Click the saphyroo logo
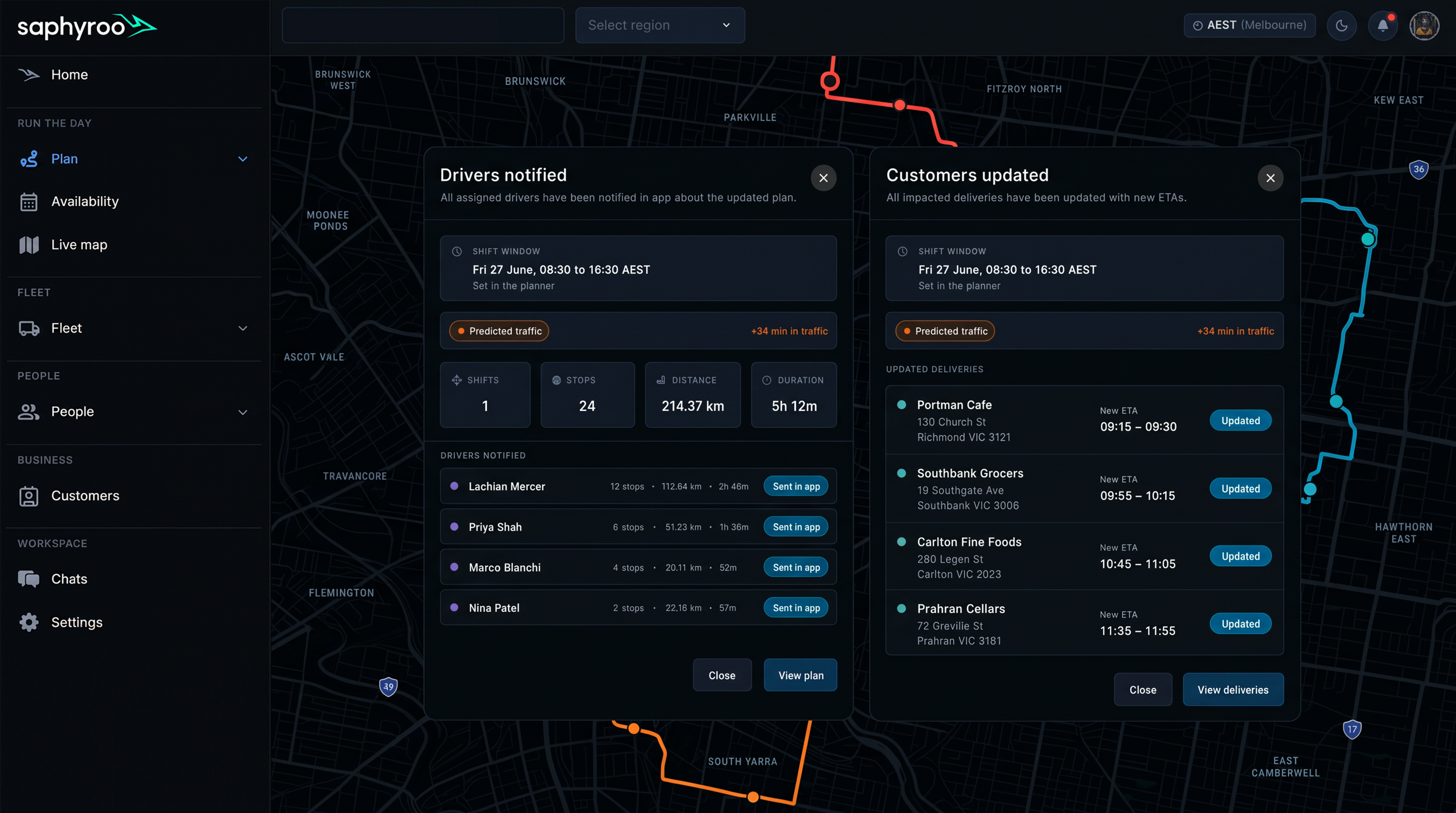1456x813 pixels. pyautogui.click(x=87, y=27)
